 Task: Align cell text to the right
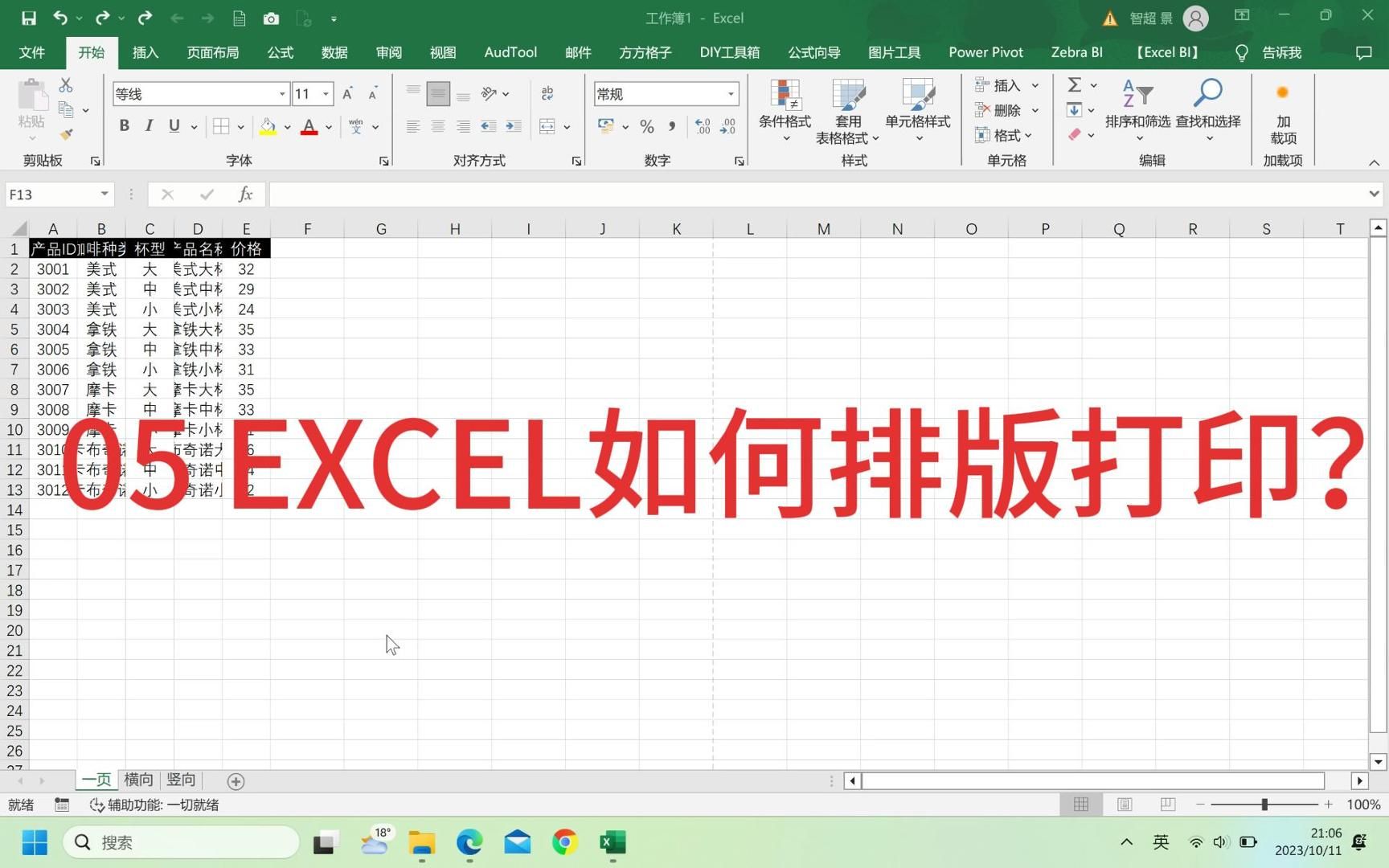click(463, 126)
